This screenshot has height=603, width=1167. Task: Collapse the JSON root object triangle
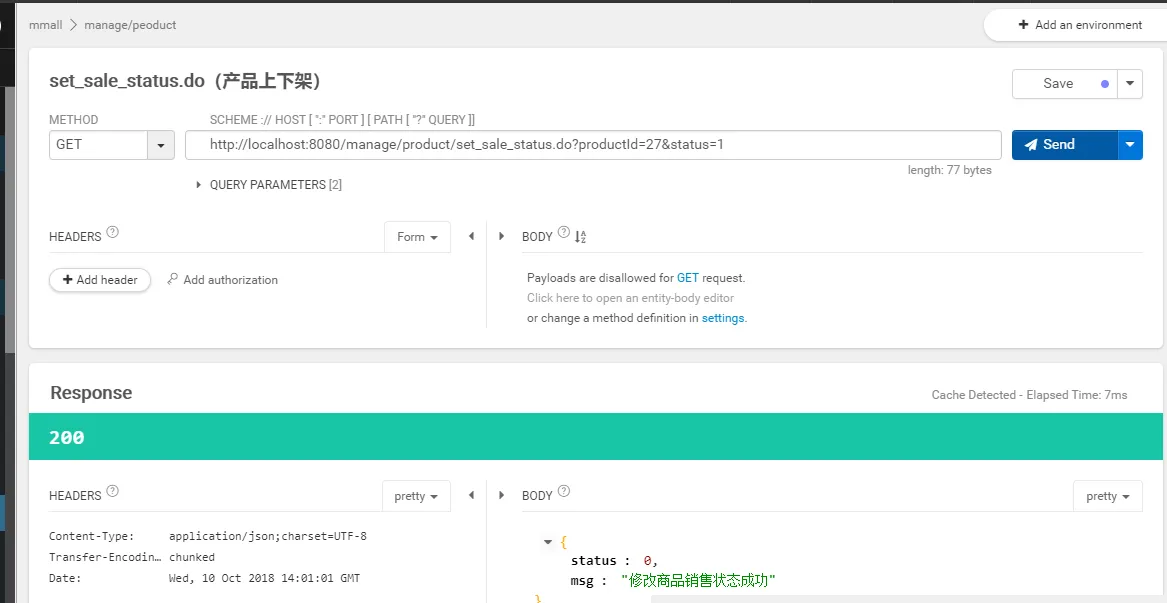point(549,542)
